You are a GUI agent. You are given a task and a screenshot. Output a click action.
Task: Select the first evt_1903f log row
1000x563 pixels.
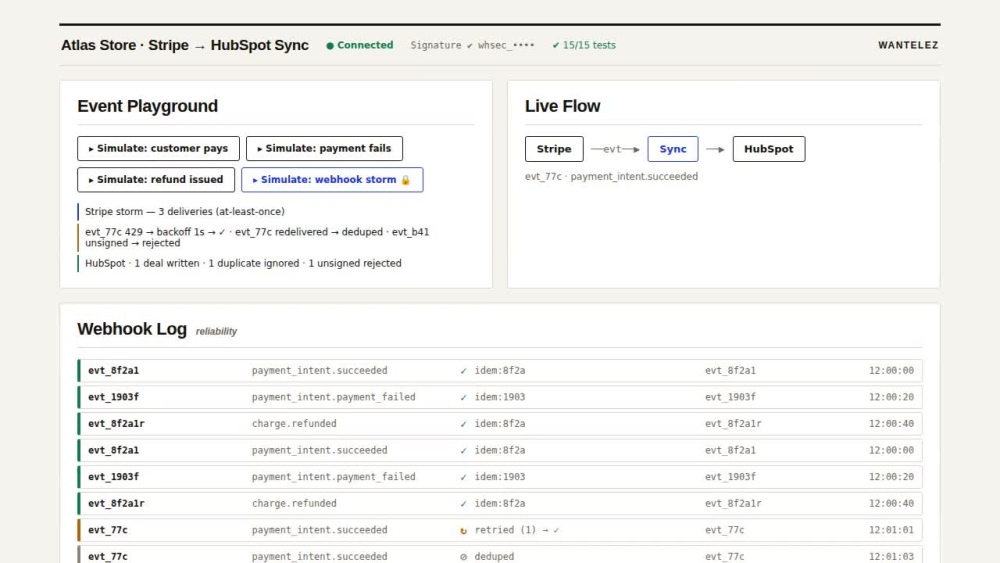(x=500, y=397)
